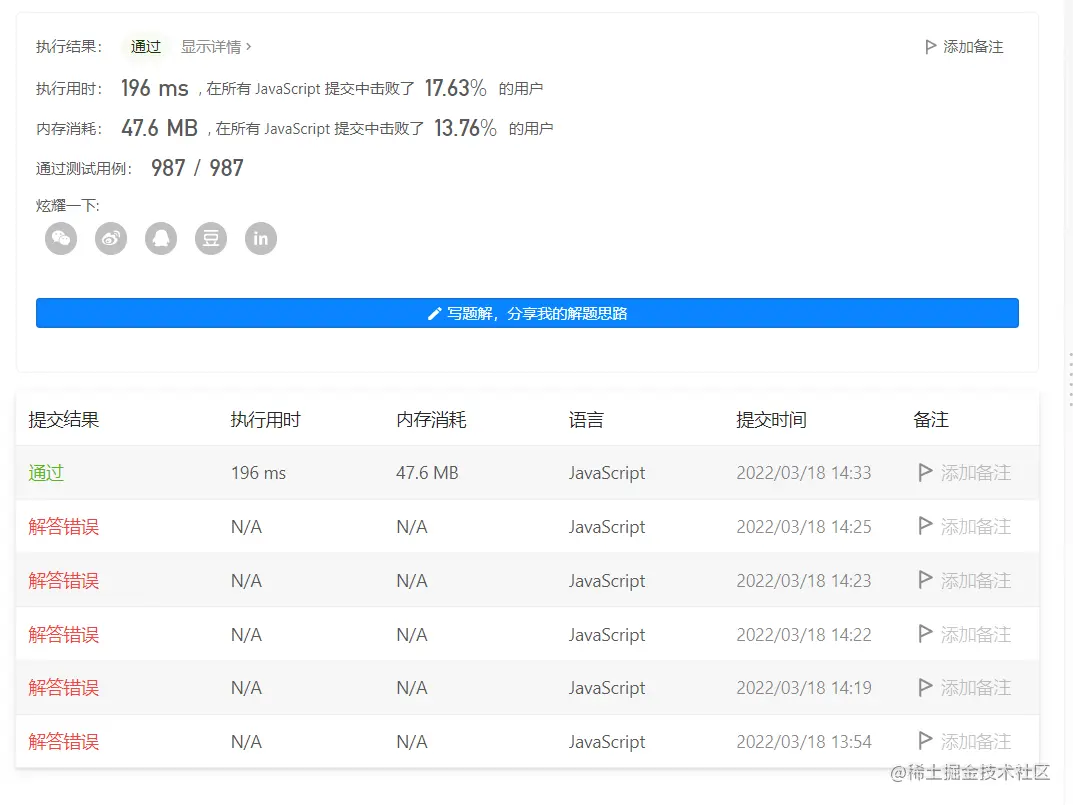
Task: Share result via WeChat icon
Action: 61,238
